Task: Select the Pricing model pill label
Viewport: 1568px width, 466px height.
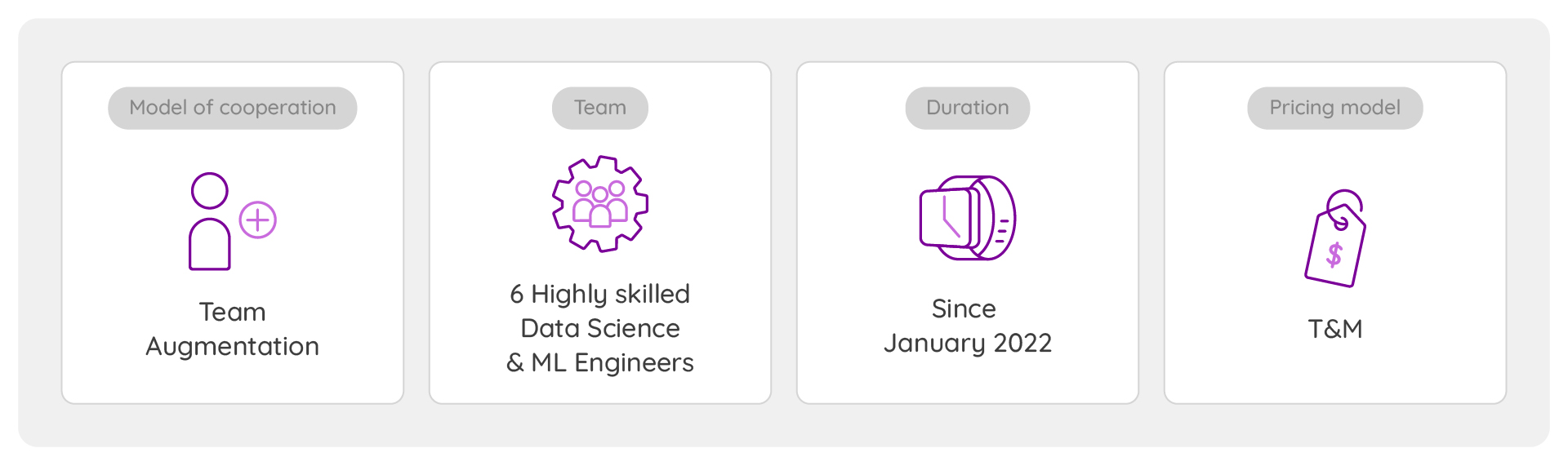Action: coord(1335,108)
